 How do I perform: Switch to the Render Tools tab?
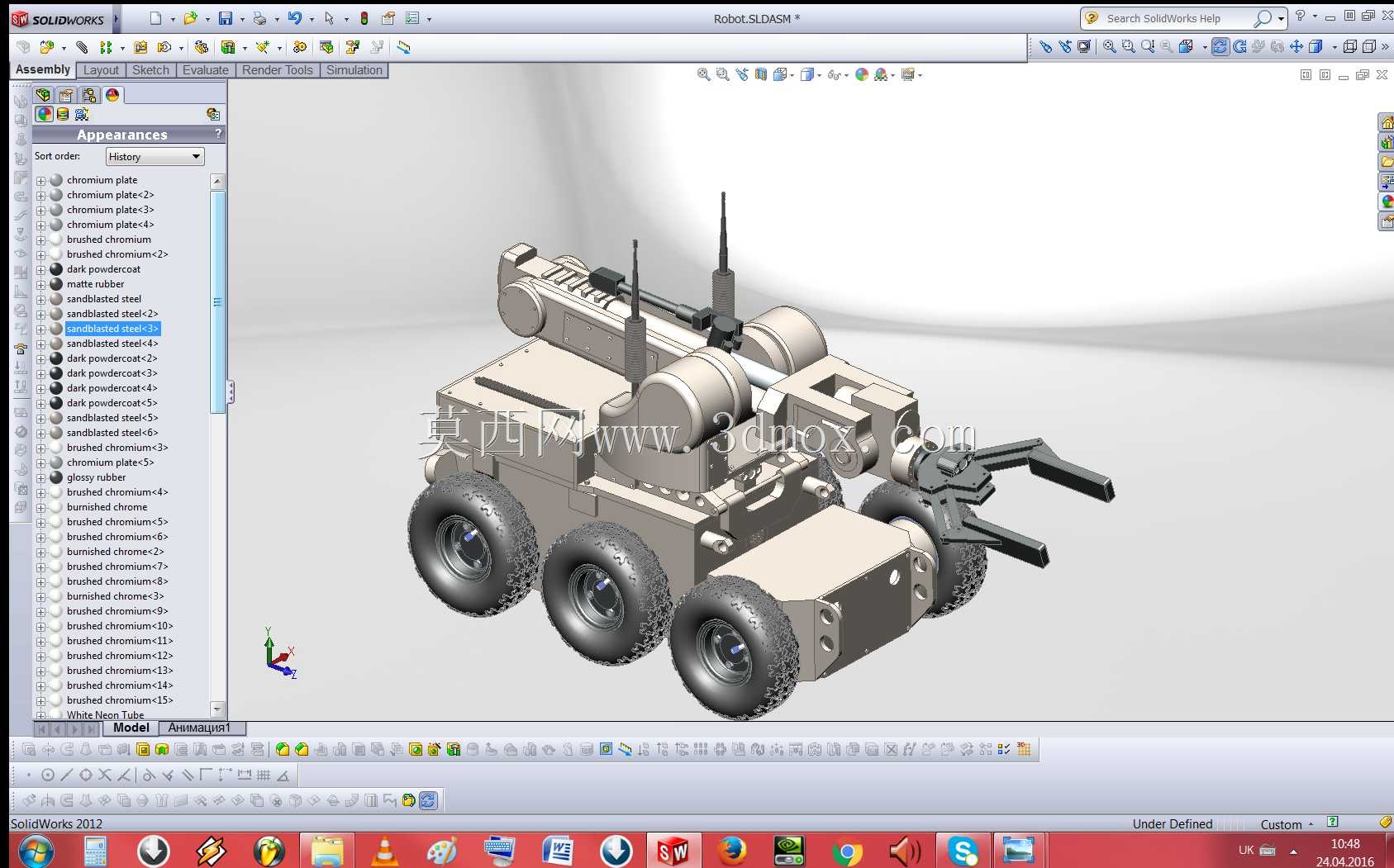(x=278, y=70)
